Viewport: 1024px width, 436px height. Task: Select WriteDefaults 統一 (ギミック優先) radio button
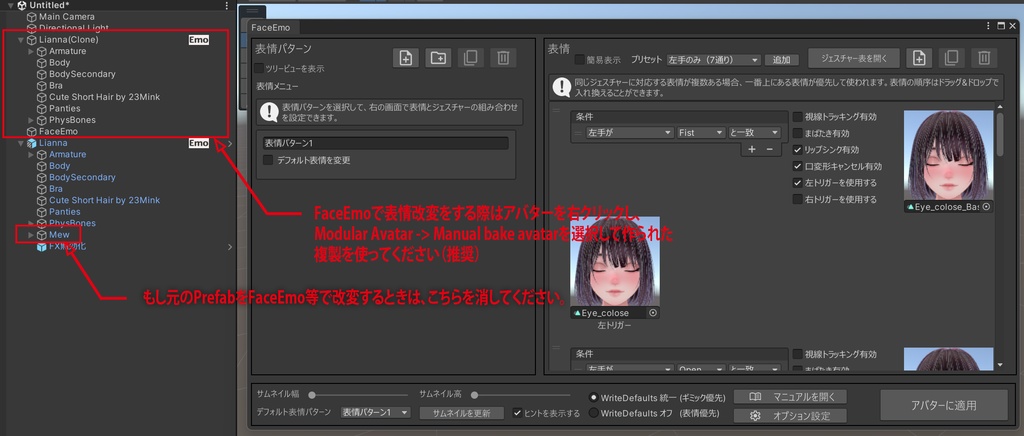click(x=594, y=396)
